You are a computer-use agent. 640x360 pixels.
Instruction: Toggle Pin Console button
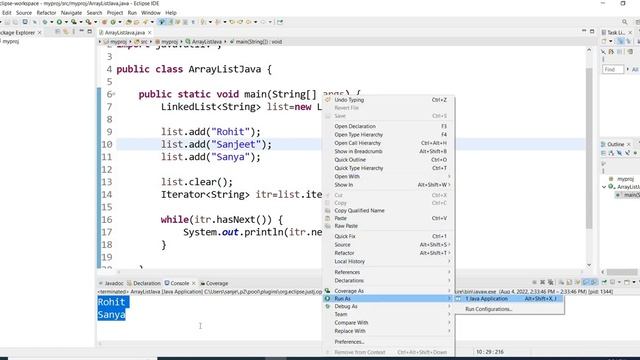pyautogui.click(x=604, y=282)
